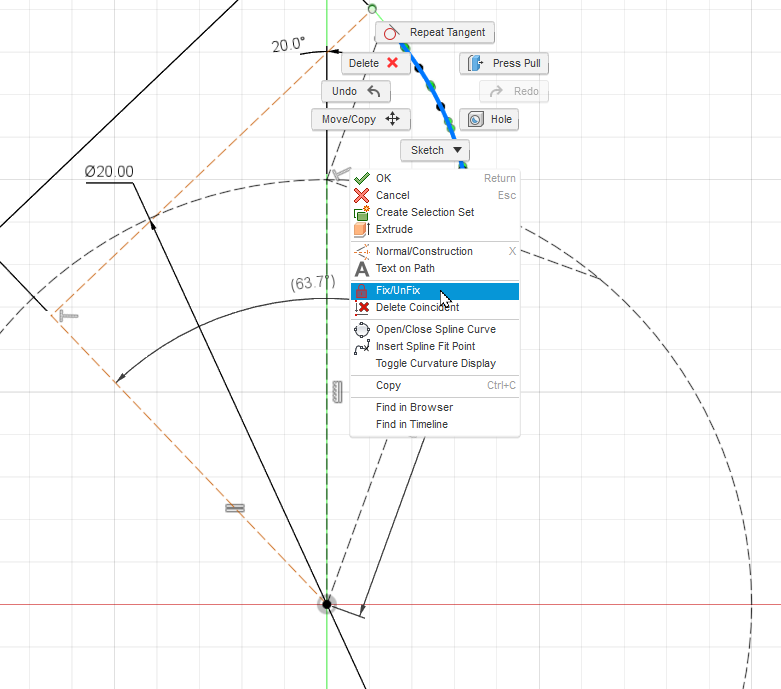Click the Repeat Tangent button
The width and height of the screenshot is (781, 689).
[435, 33]
